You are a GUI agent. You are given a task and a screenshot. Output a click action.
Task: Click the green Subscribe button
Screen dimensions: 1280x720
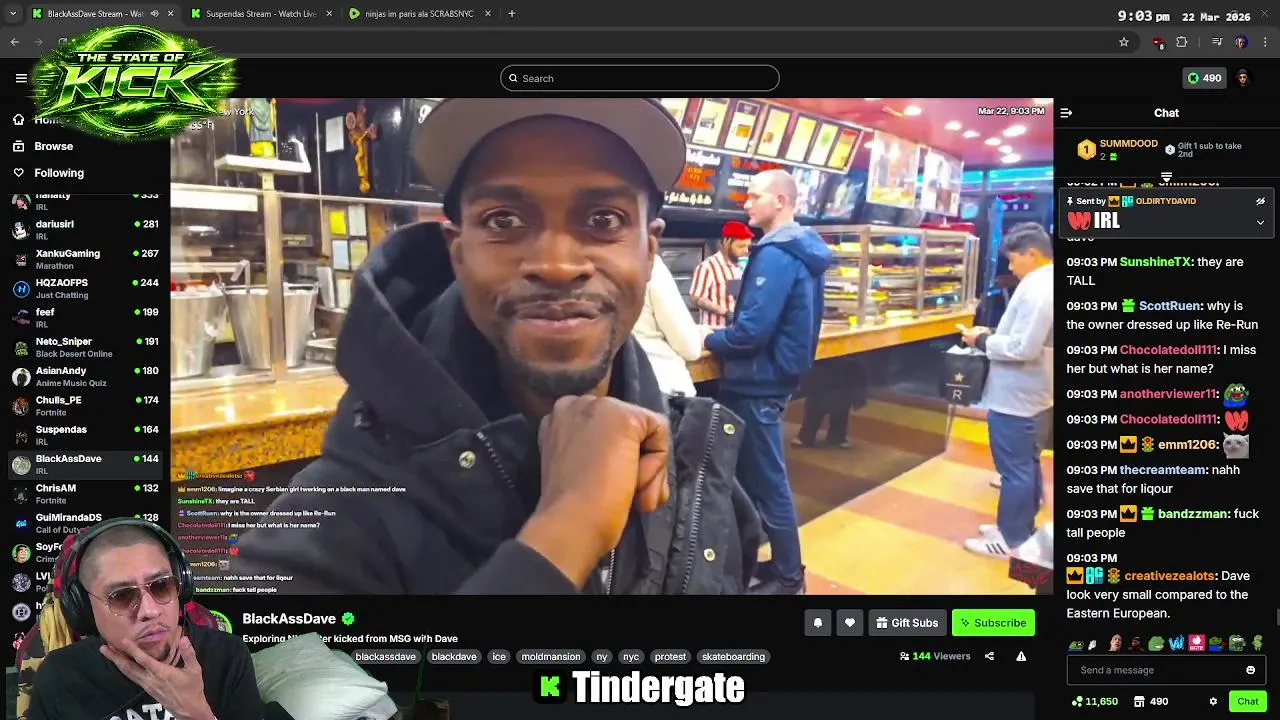pos(993,623)
